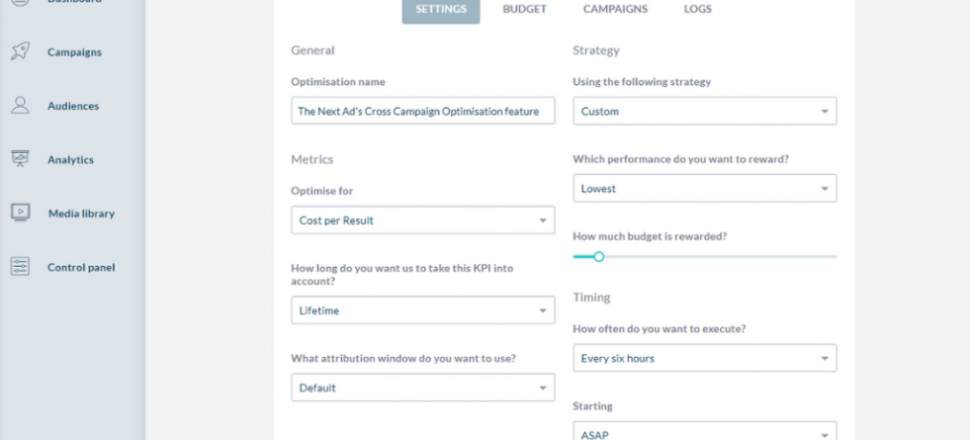Select the active SETTINGS tab
This screenshot has width=970, height=440.
[x=440, y=11]
